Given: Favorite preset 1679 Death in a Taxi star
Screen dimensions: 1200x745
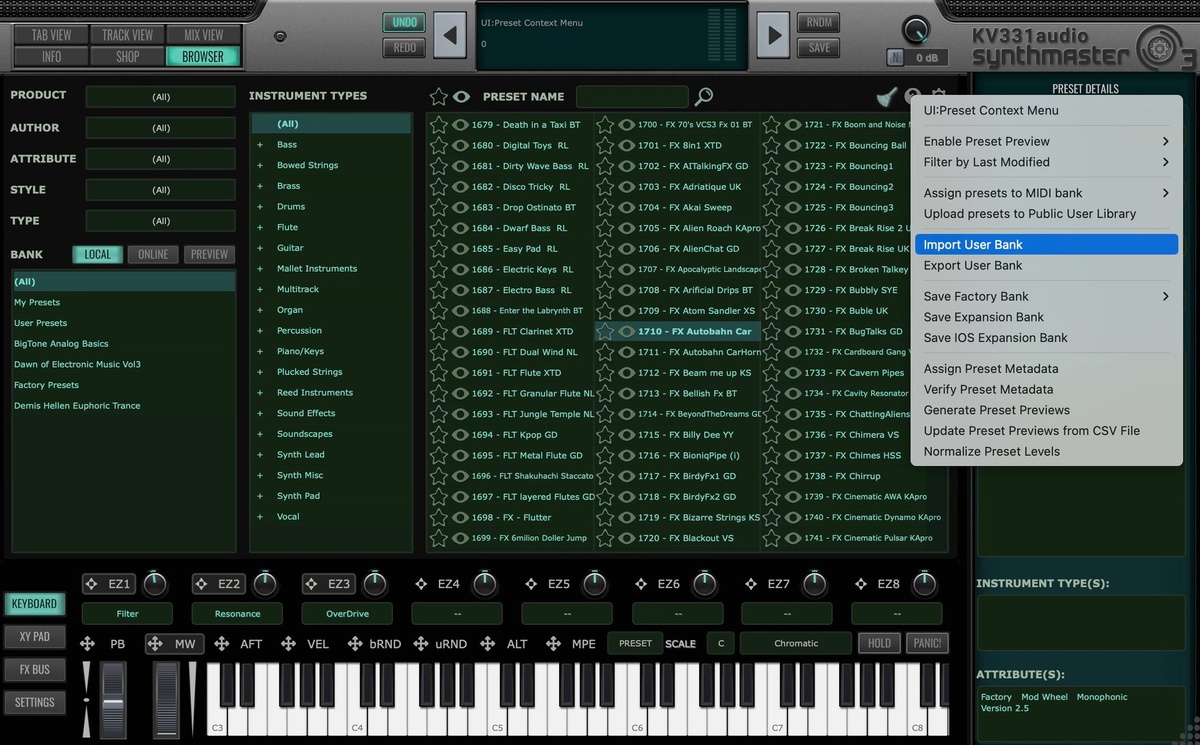Looking at the screenshot, I should tap(438, 125).
